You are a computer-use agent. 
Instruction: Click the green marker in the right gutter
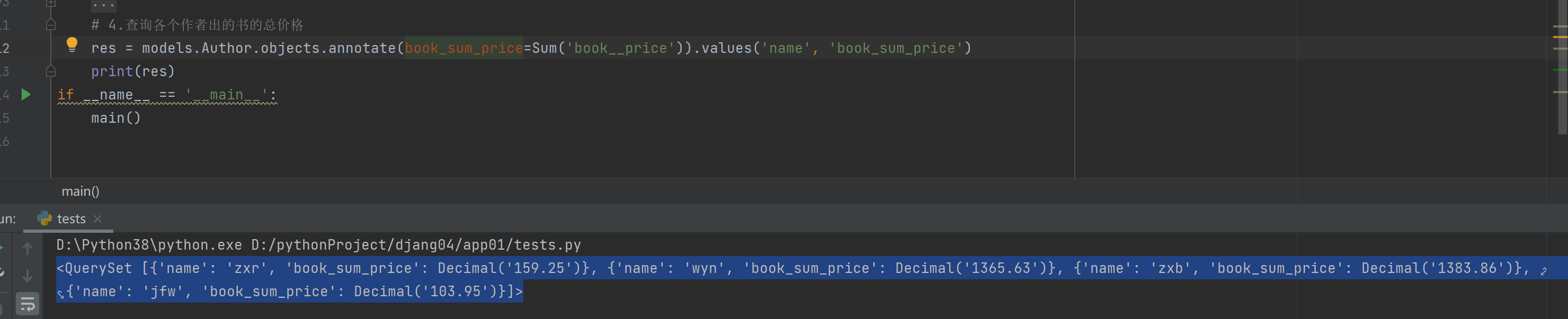1560,70
